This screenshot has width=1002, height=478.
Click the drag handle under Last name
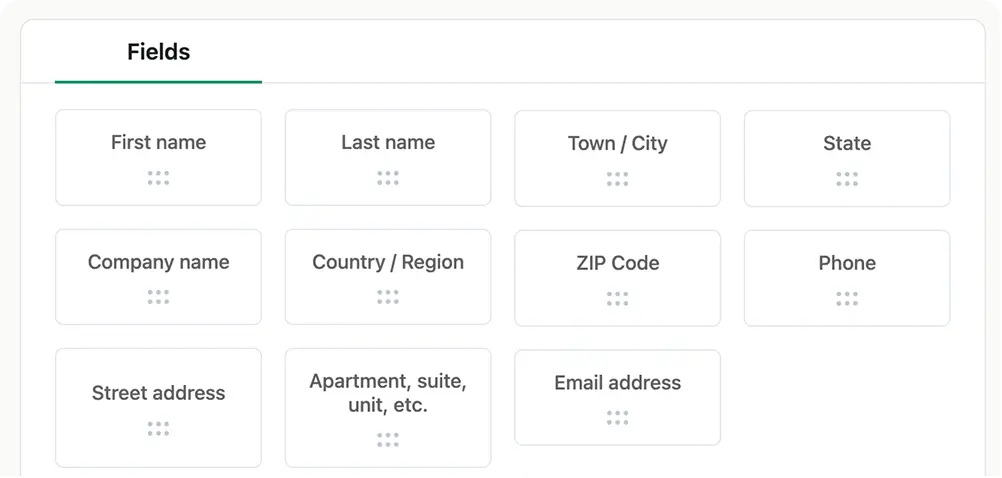coord(388,178)
